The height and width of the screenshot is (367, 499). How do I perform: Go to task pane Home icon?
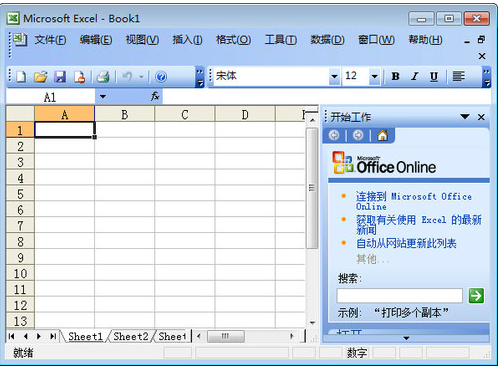point(382,135)
